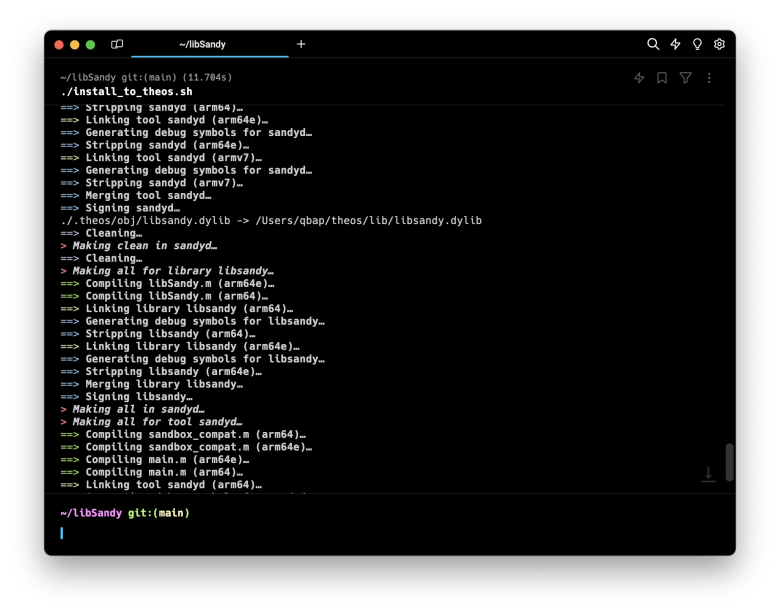This screenshot has width=780, height=614.
Task: Filter the block output with the funnel icon
Action: [685, 78]
